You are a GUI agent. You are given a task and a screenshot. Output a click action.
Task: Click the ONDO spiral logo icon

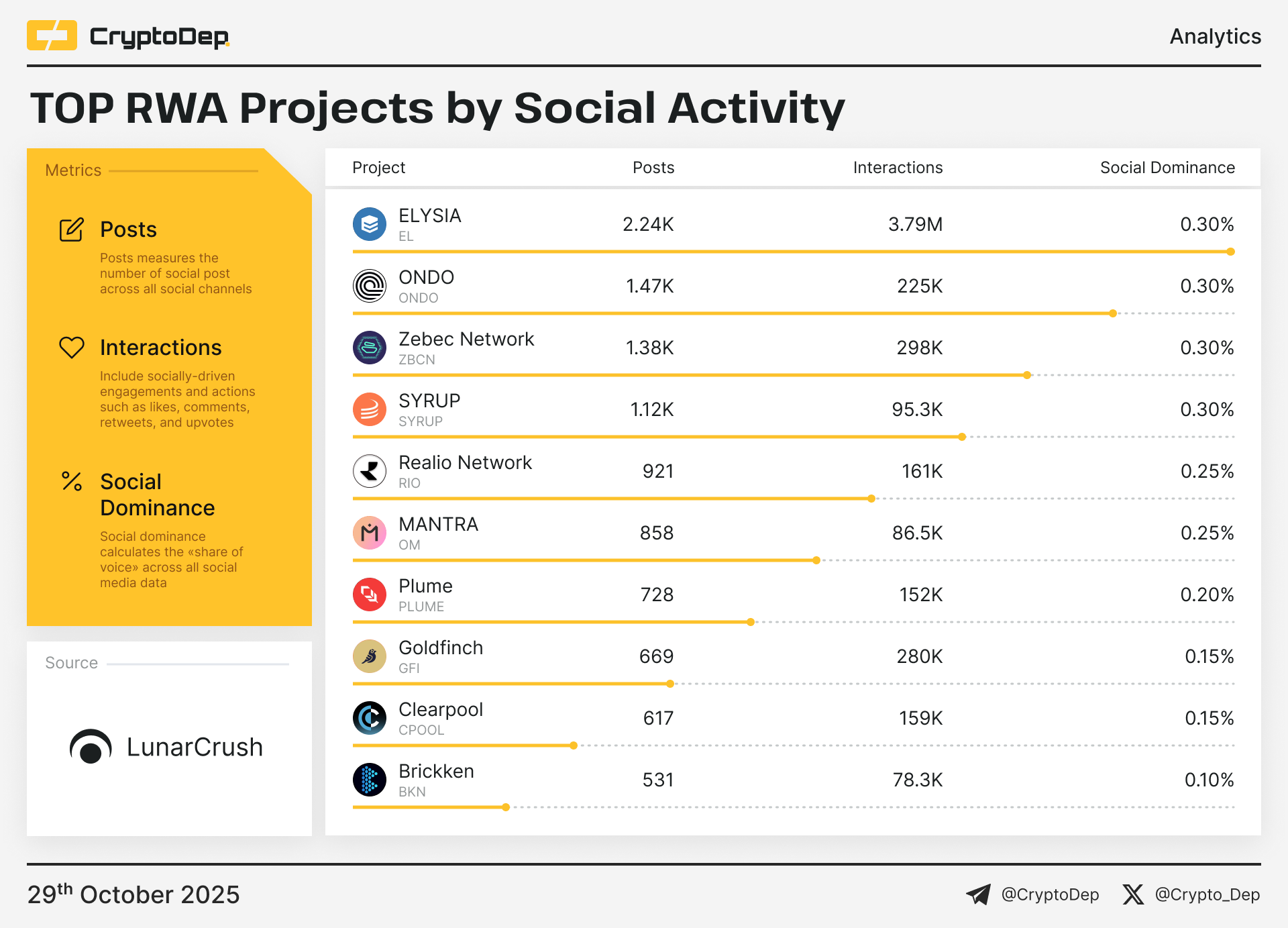tap(370, 286)
